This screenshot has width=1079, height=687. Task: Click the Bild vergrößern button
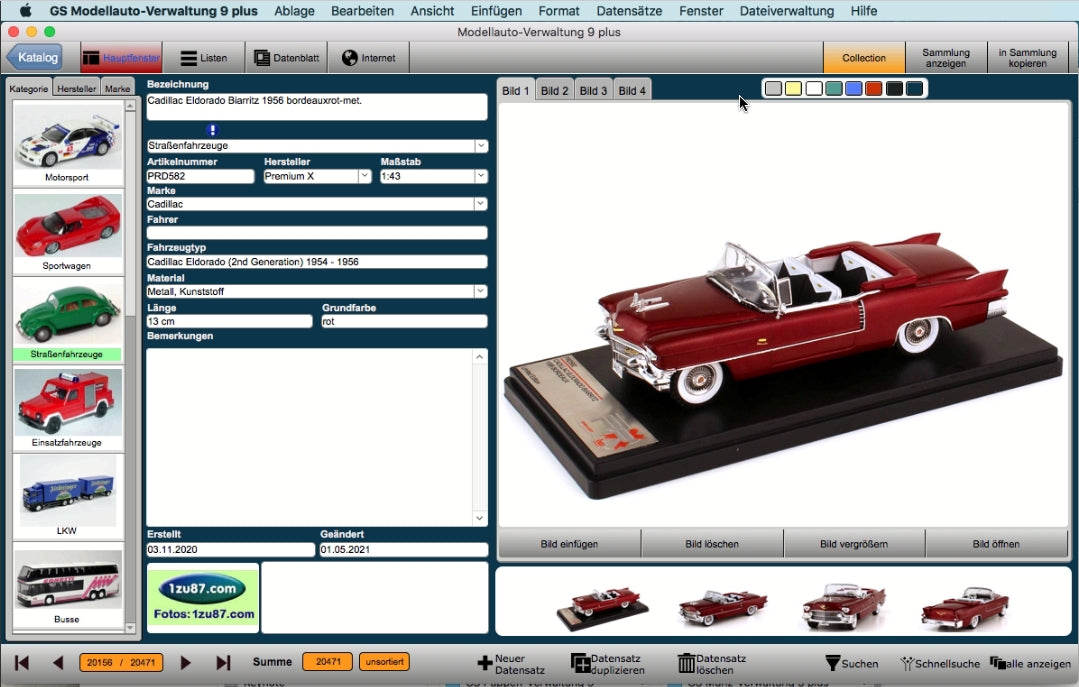853,544
